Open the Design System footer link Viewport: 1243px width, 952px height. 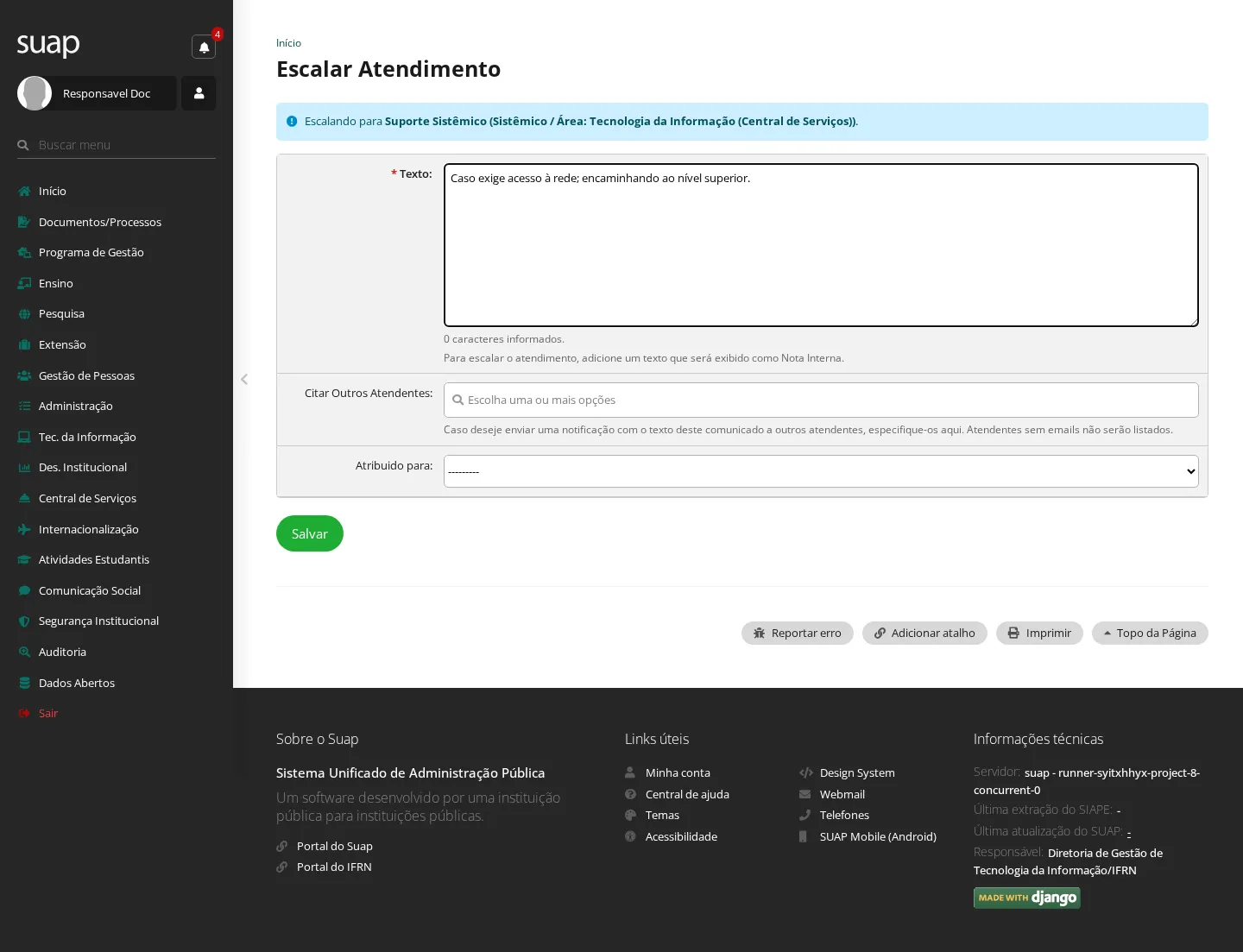[x=857, y=772]
